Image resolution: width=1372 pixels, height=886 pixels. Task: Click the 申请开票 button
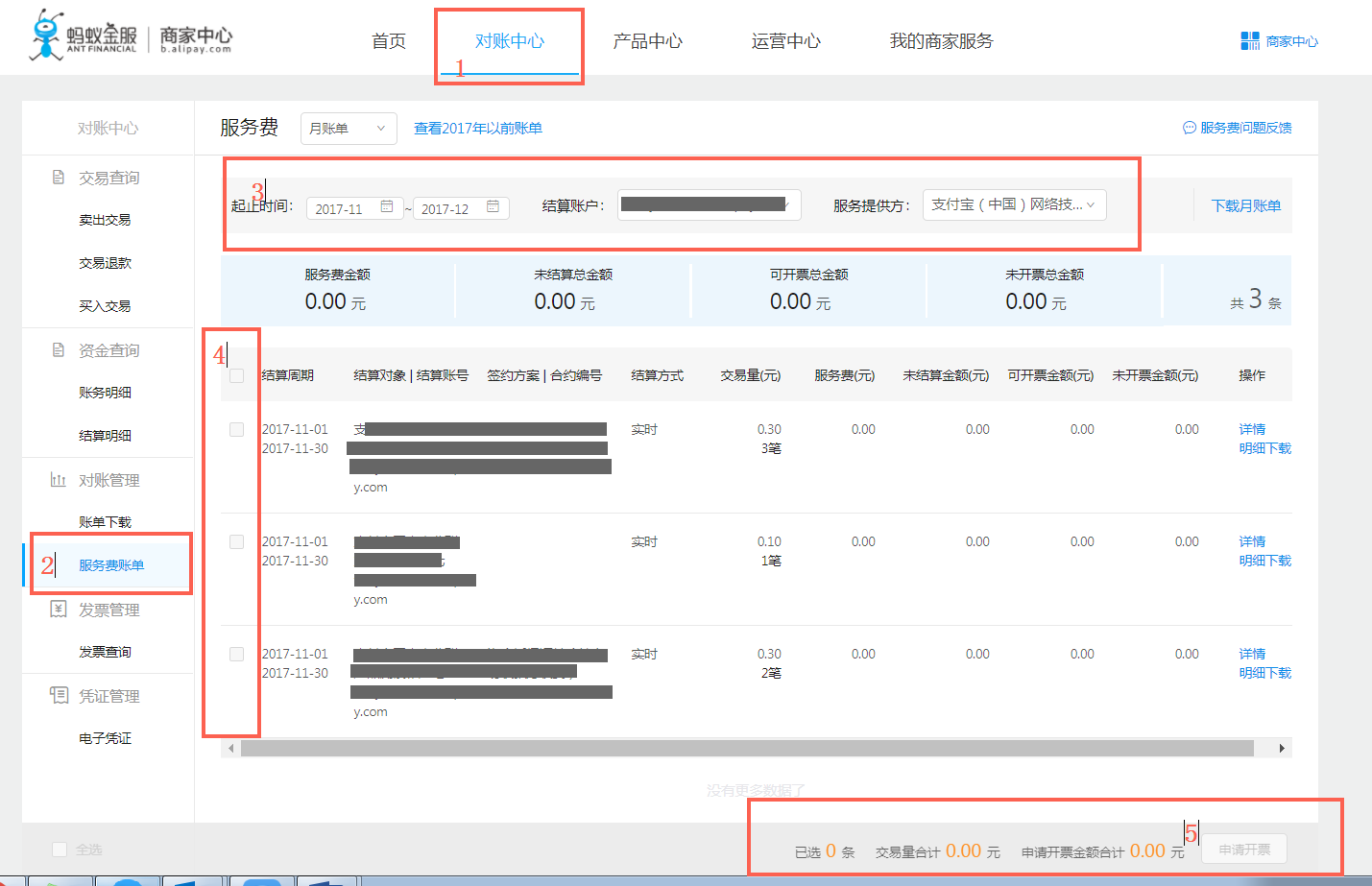1244,850
